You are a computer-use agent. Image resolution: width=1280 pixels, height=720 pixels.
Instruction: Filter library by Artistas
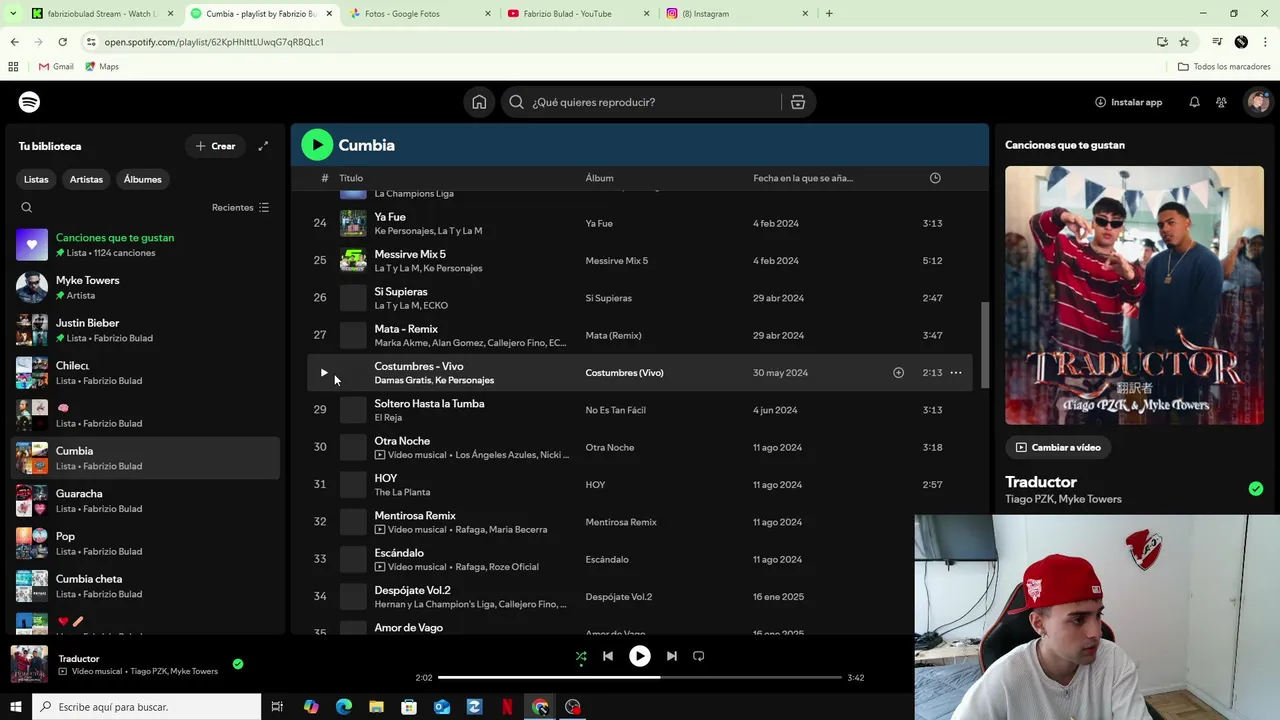point(86,180)
